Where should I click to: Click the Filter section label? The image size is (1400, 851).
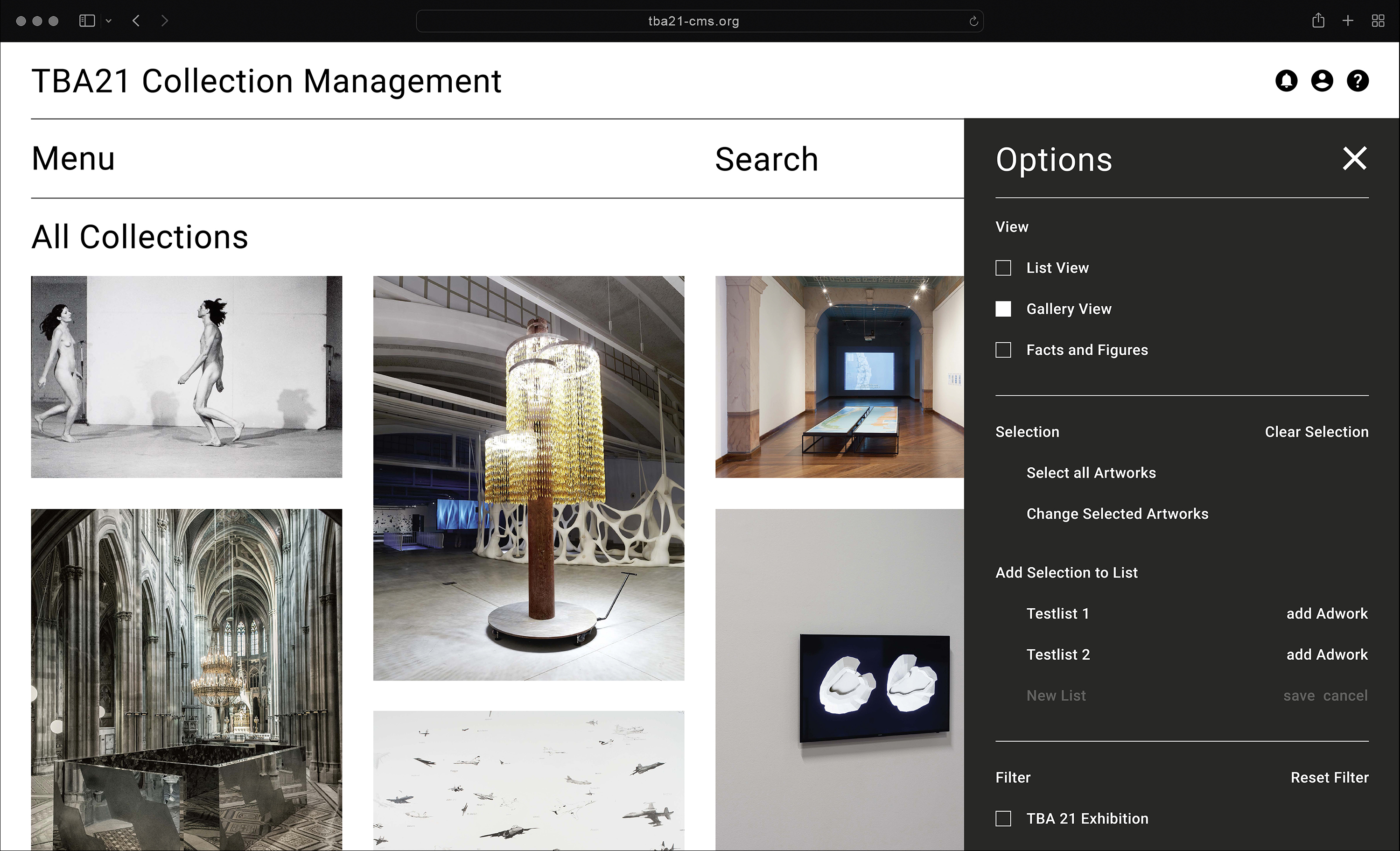coord(1013,778)
